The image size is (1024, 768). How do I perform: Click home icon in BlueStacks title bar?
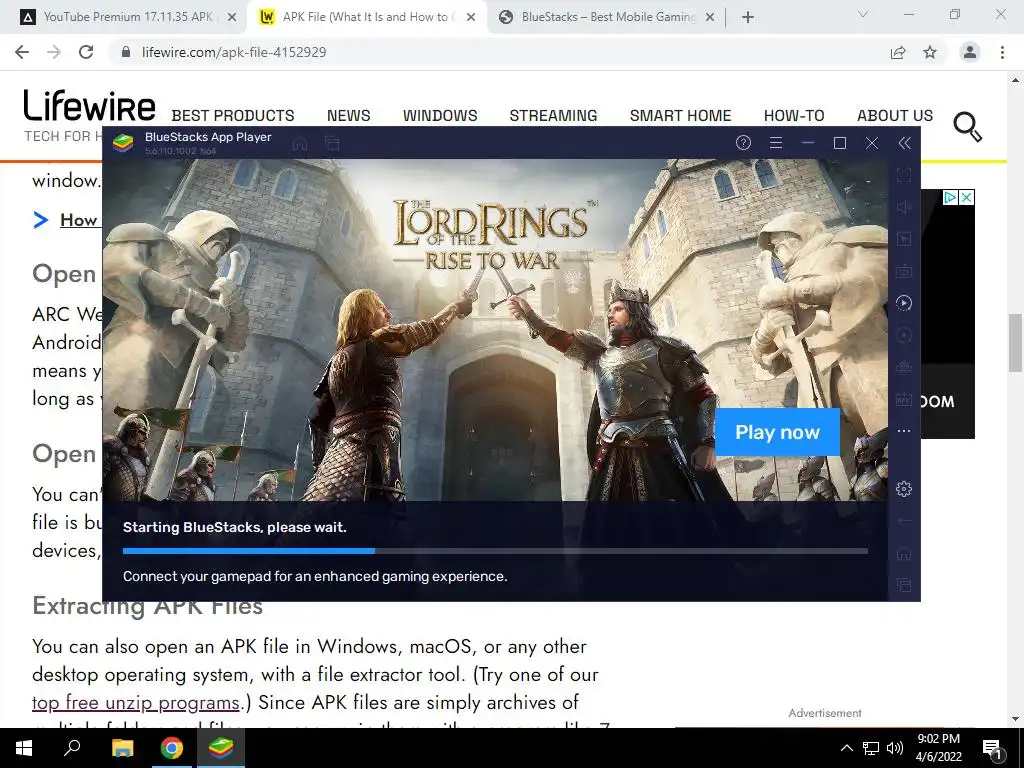click(300, 143)
